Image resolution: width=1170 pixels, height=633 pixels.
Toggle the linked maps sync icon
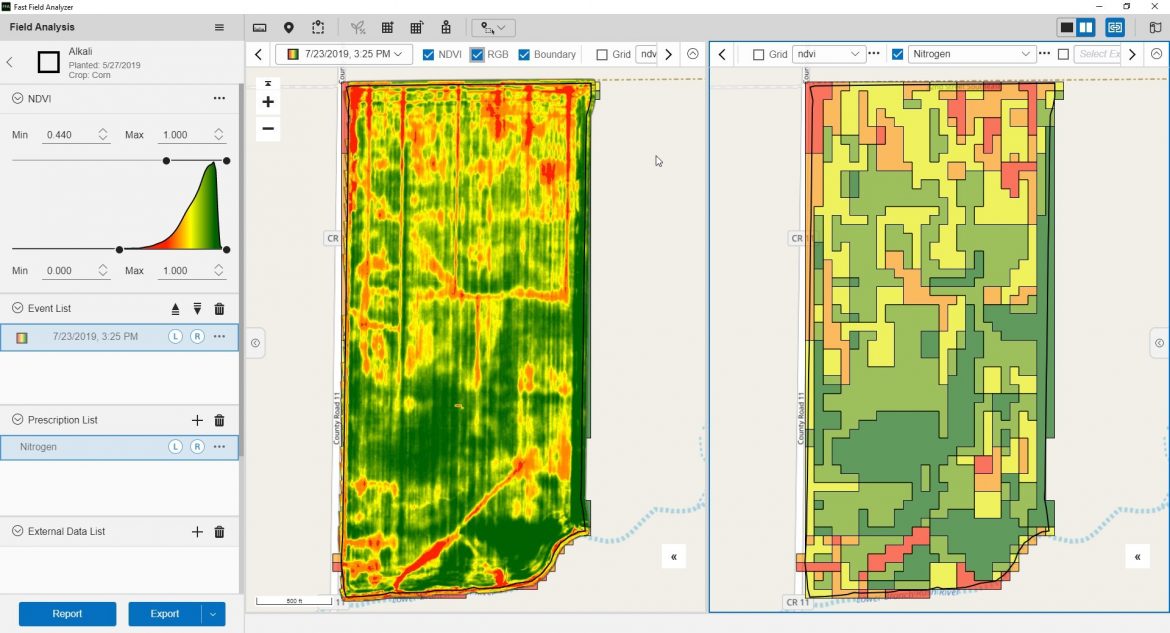tap(1115, 28)
